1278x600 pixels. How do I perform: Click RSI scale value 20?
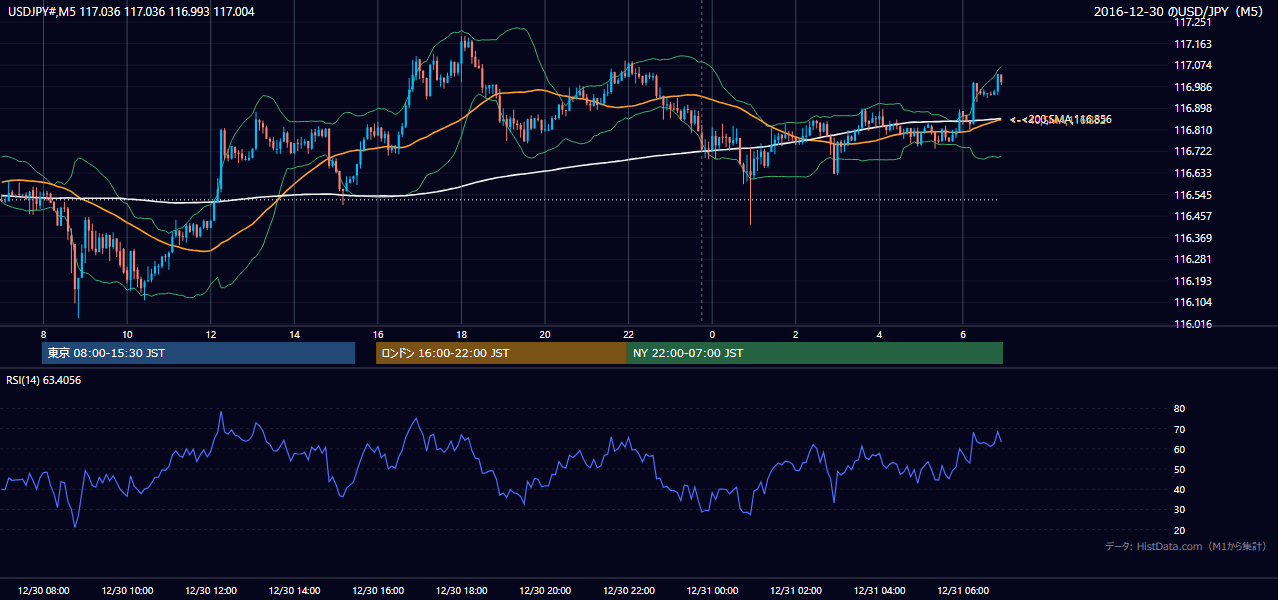(1180, 530)
